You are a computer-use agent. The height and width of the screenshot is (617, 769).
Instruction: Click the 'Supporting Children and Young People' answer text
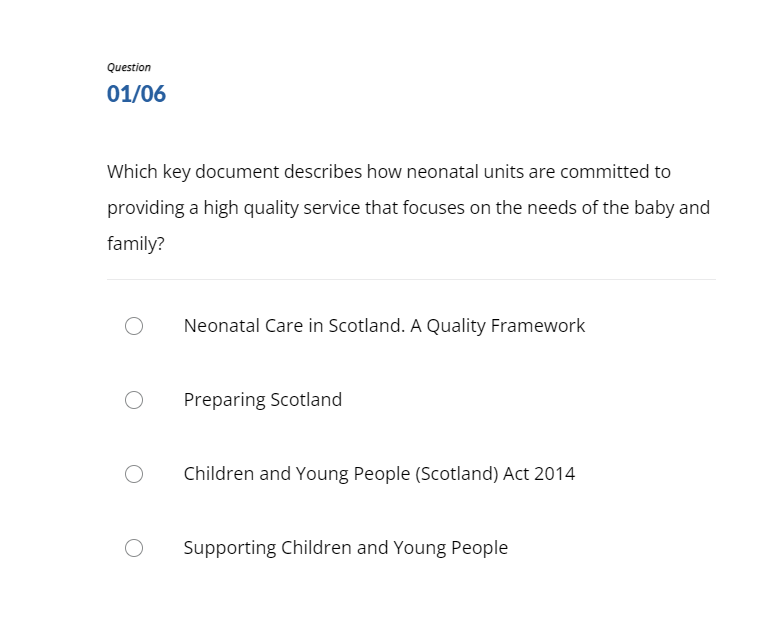coord(345,548)
